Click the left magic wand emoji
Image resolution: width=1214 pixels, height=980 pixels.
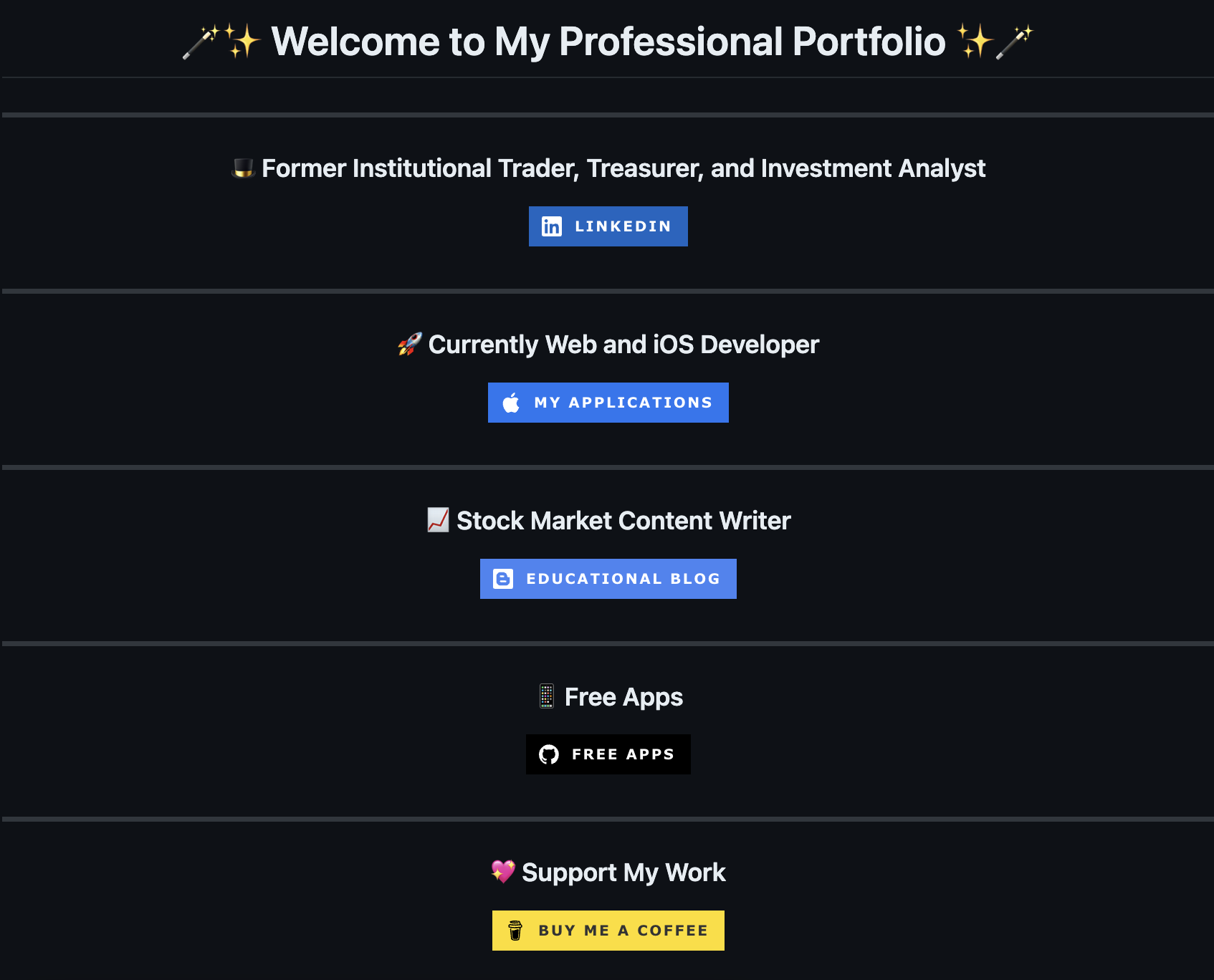[200, 42]
